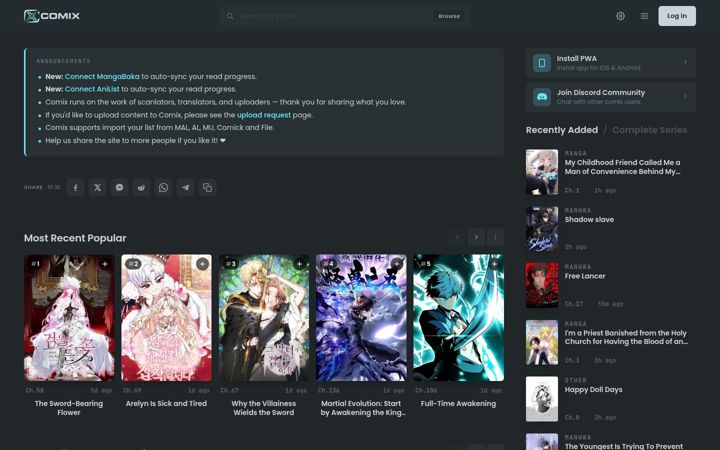This screenshot has height=450, width=720.
Task: Share via the Messenger icon
Action: point(119,187)
